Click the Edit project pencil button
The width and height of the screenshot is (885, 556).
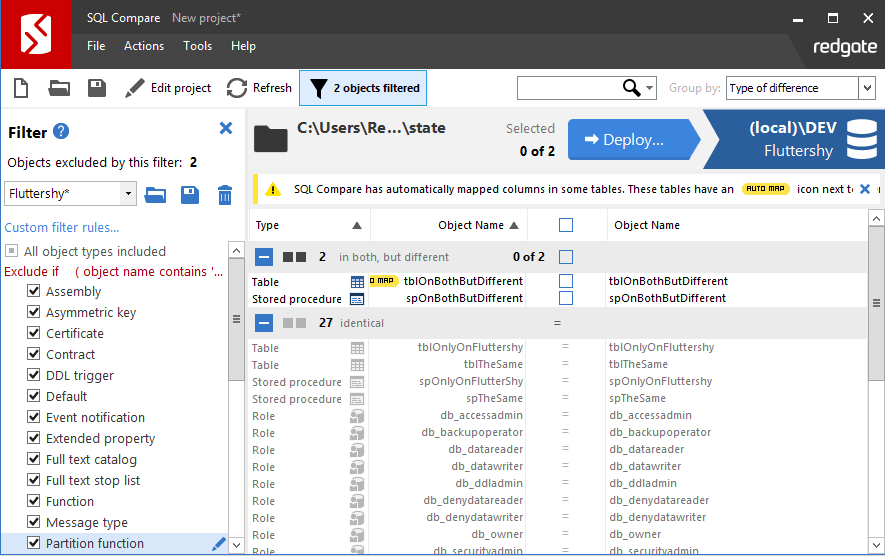tap(168, 88)
